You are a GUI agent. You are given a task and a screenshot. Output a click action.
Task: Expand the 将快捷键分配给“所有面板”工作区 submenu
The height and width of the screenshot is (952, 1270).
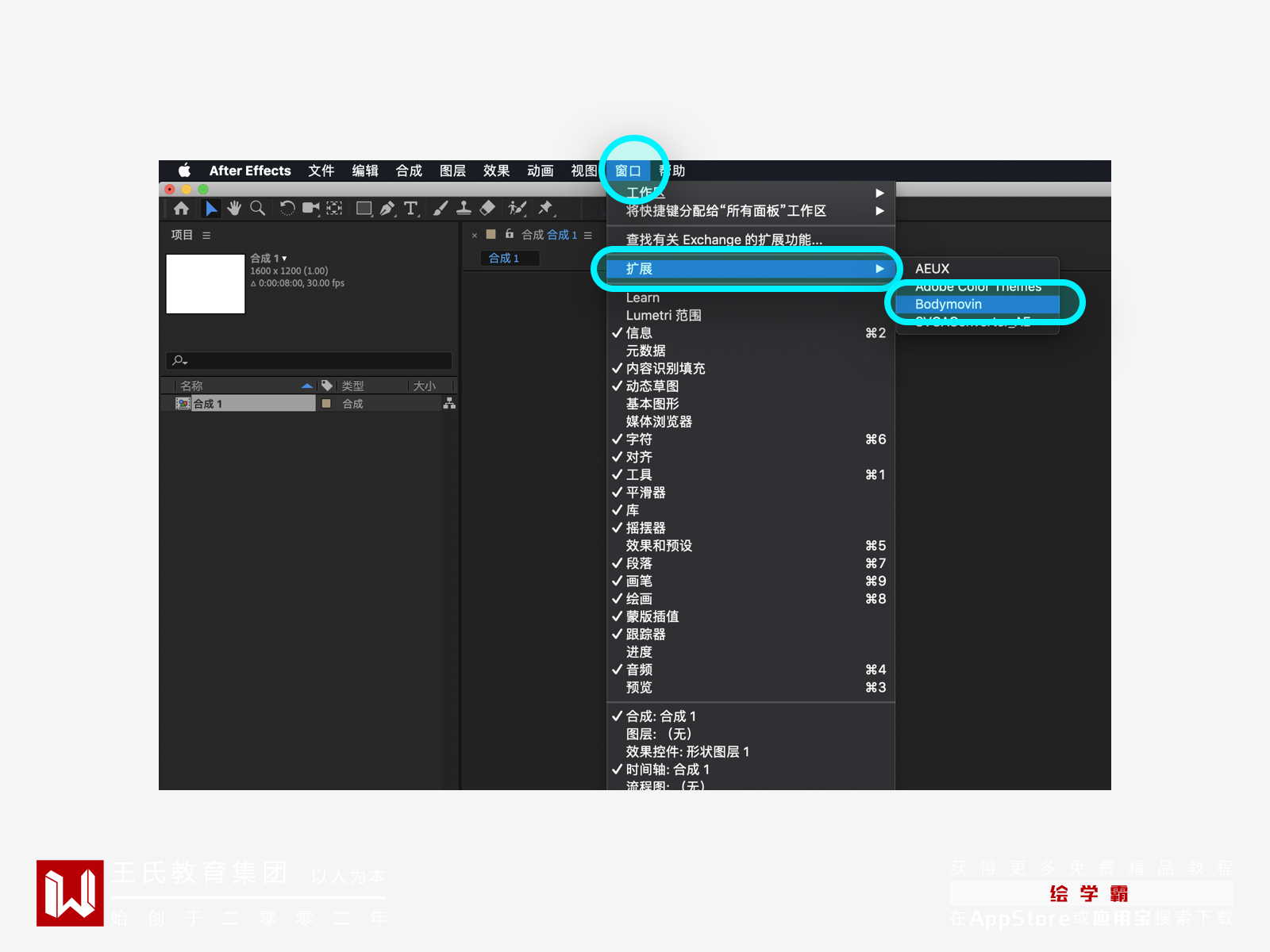(x=751, y=211)
